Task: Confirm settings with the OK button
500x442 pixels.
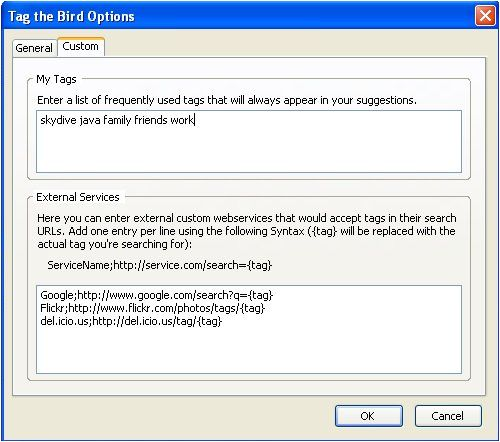Action: [369, 416]
